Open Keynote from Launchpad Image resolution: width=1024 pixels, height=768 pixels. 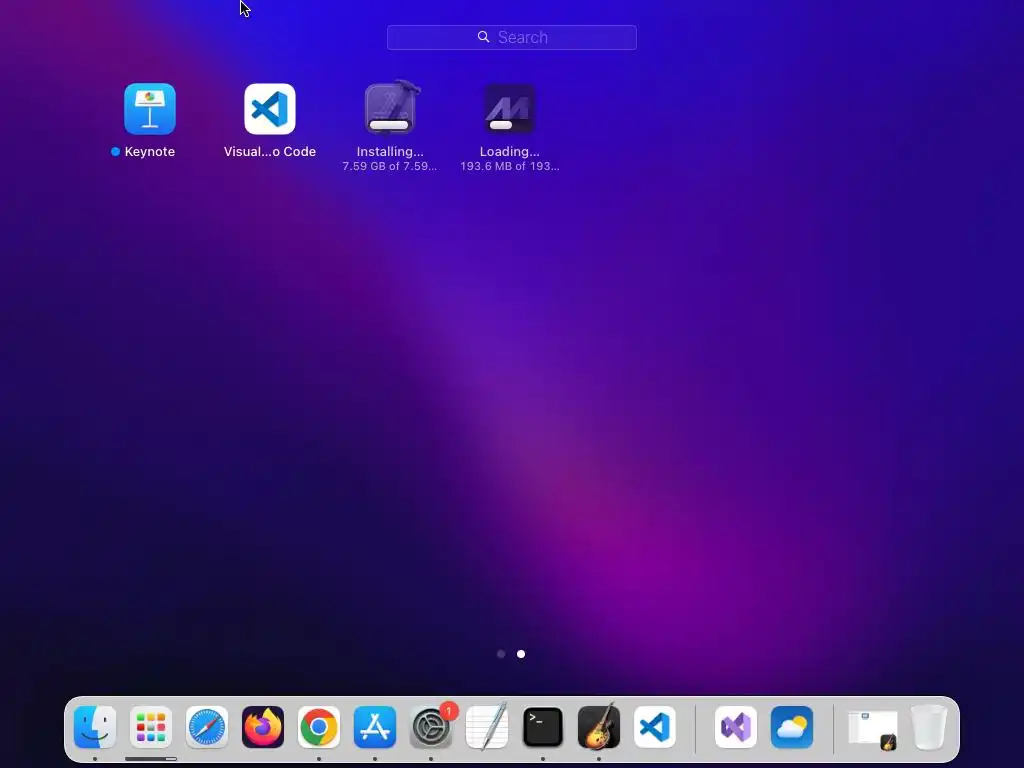coord(150,108)
